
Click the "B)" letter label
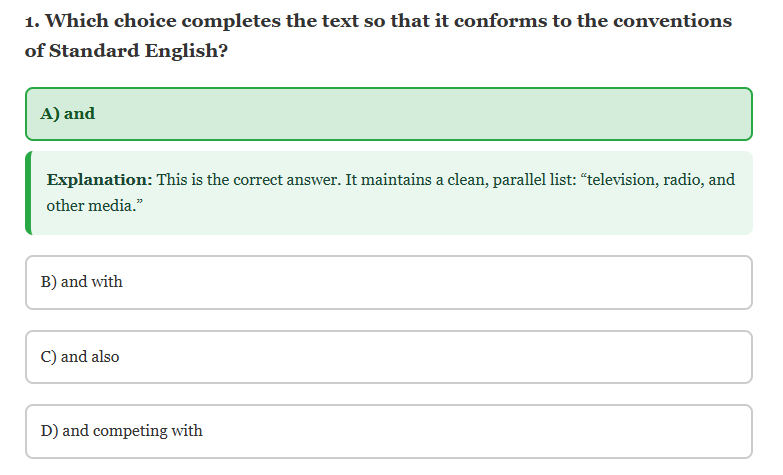(49, 282)
